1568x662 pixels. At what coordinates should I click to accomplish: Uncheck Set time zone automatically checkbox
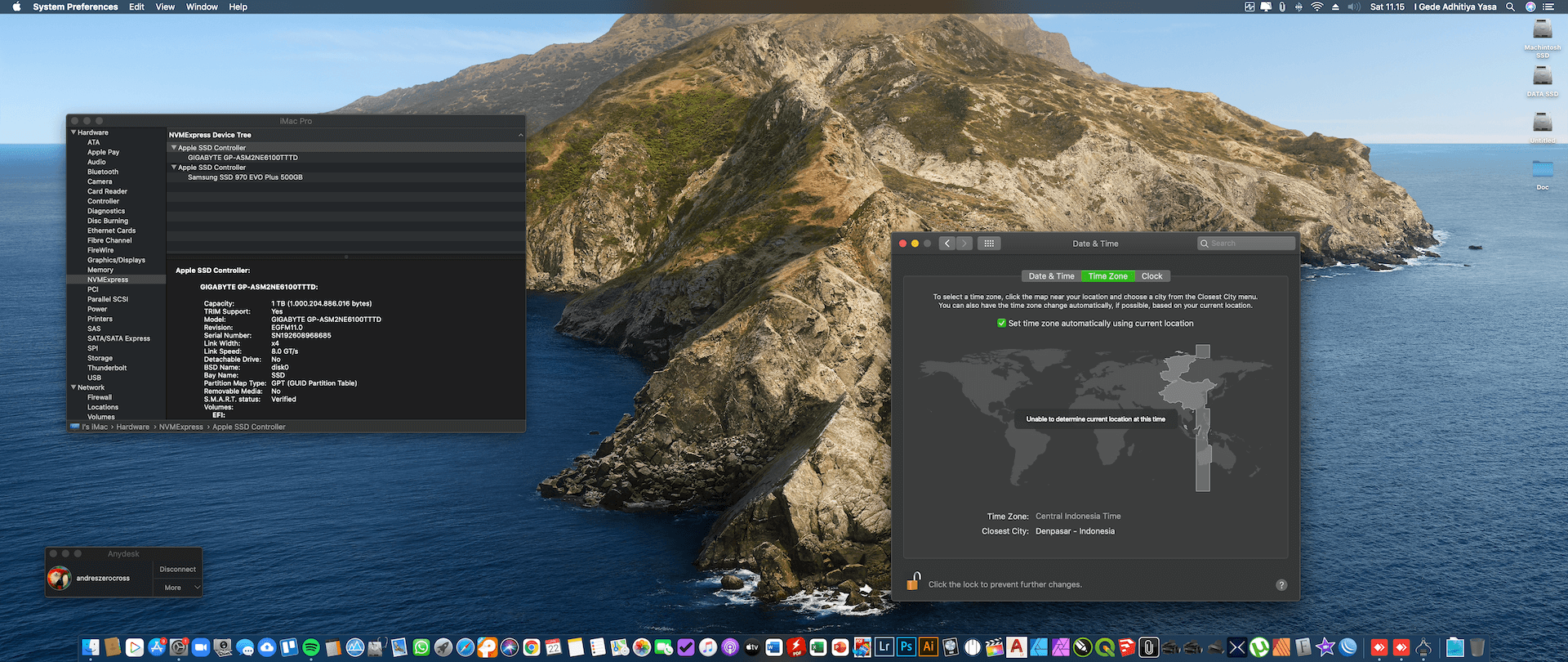(1001, 324)
